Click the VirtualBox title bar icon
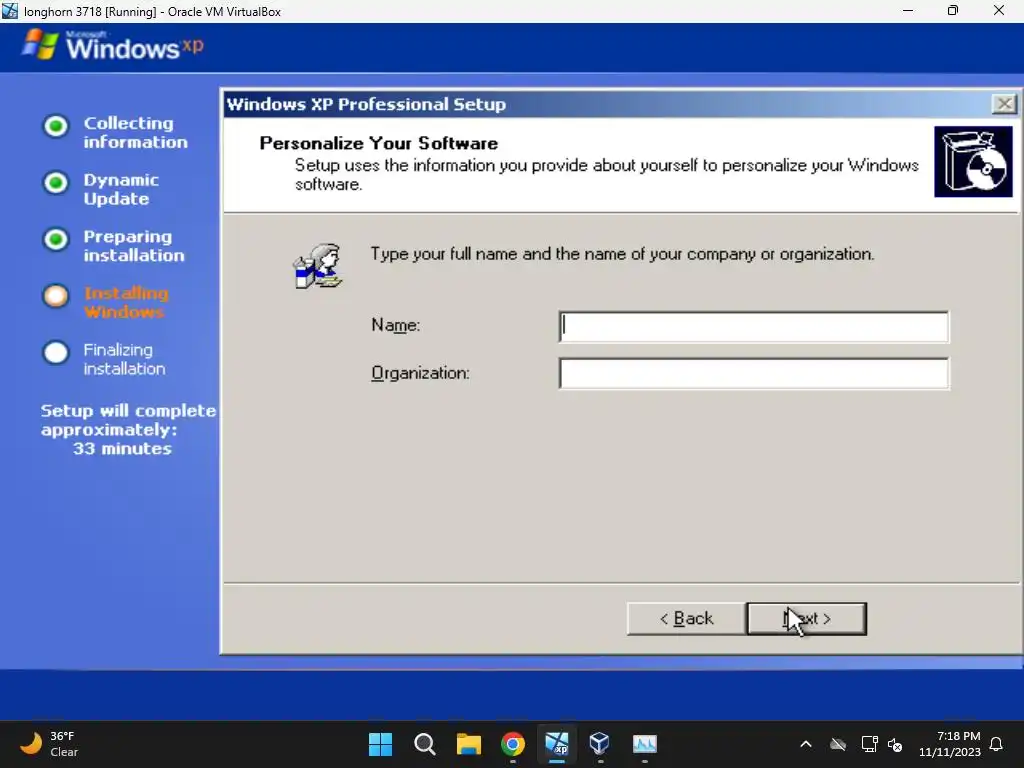Screen dimensions: 1024x768 (10, 11)
